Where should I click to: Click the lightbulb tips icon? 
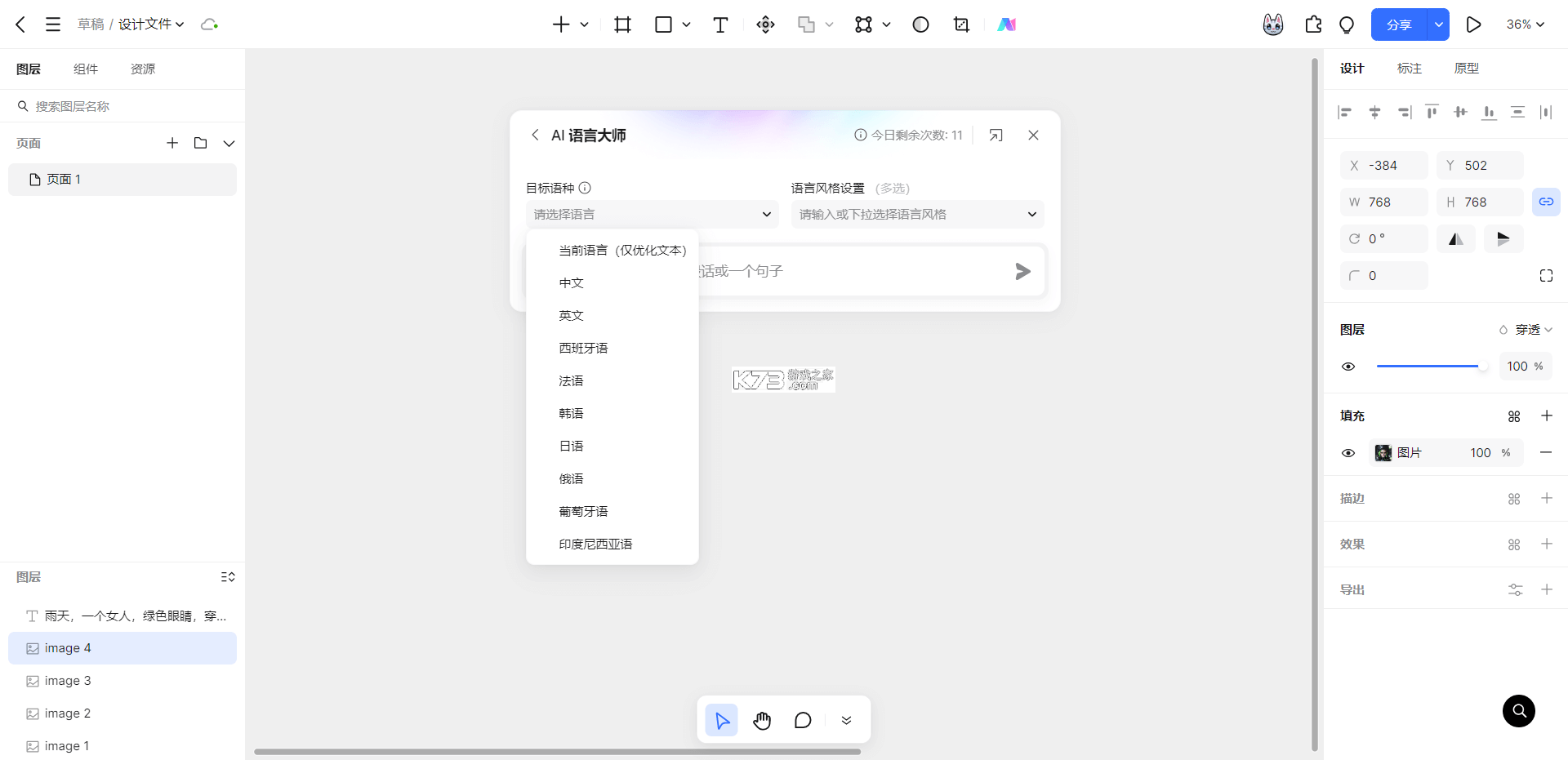pos(1347,24)
